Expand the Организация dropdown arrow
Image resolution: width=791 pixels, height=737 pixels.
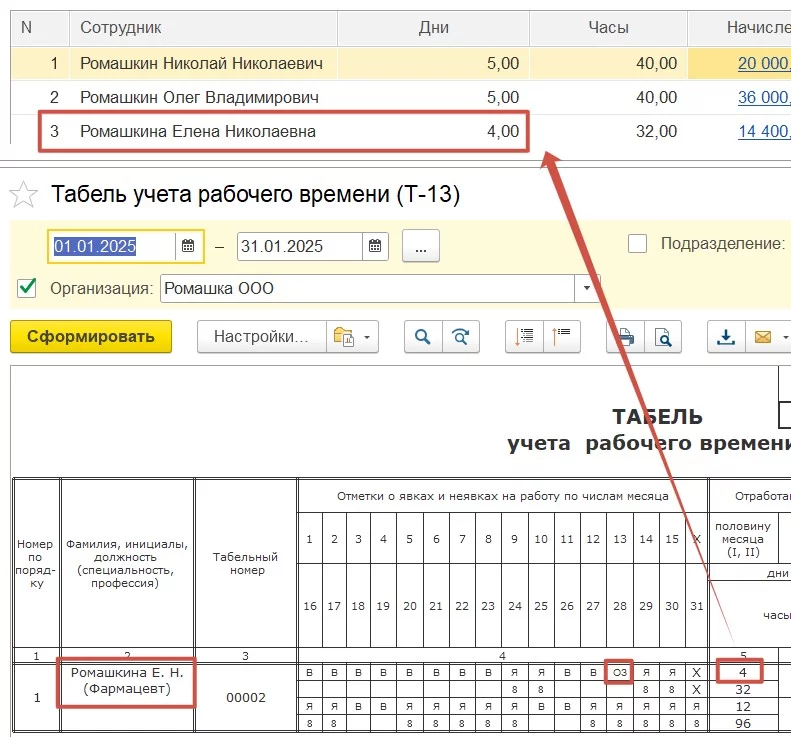coord(587,289)
